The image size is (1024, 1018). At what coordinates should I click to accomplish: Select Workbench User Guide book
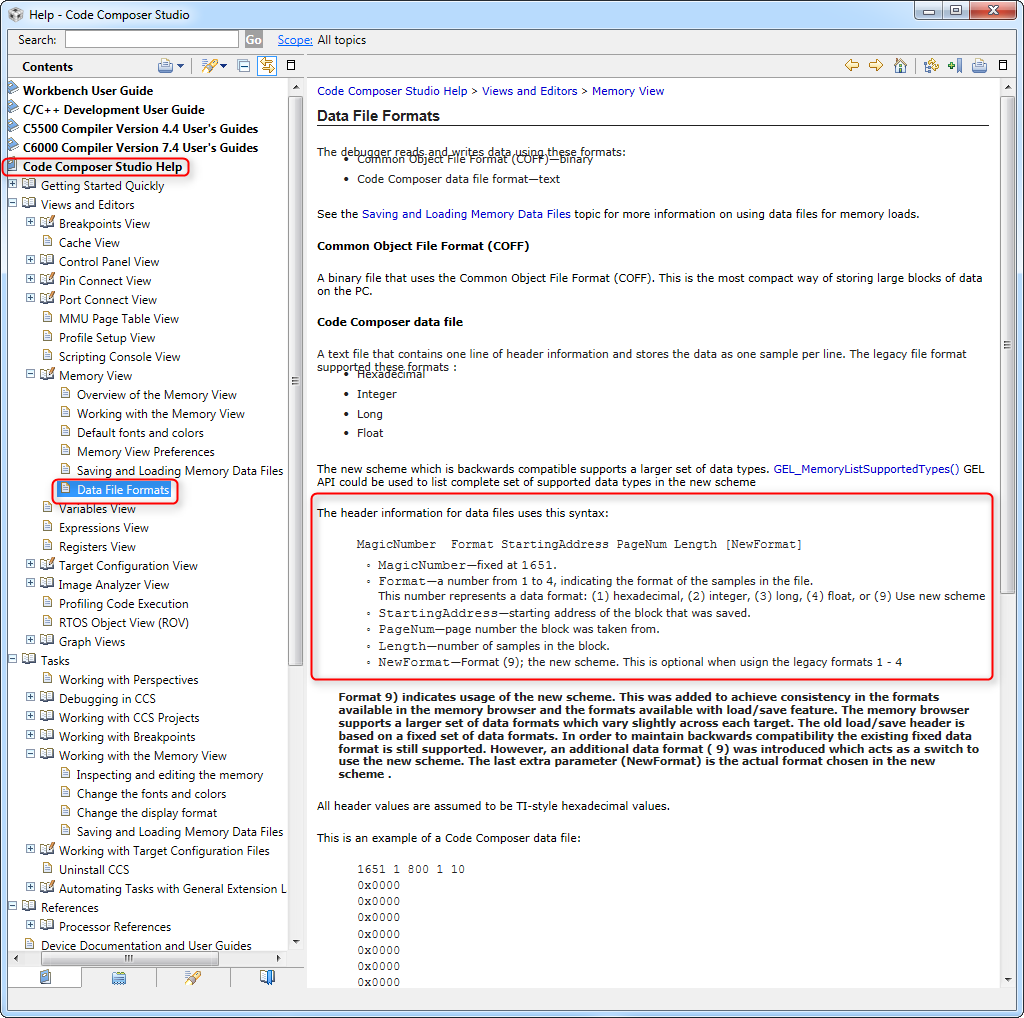pyautogui.click(x=88, y=91)
